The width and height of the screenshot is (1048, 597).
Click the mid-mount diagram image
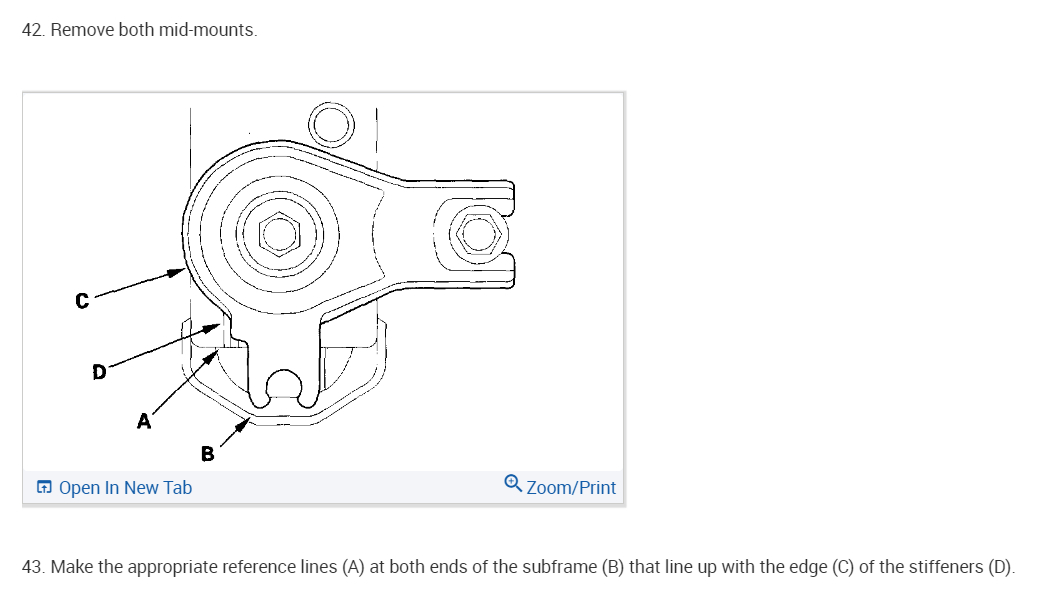click(323, 282)
